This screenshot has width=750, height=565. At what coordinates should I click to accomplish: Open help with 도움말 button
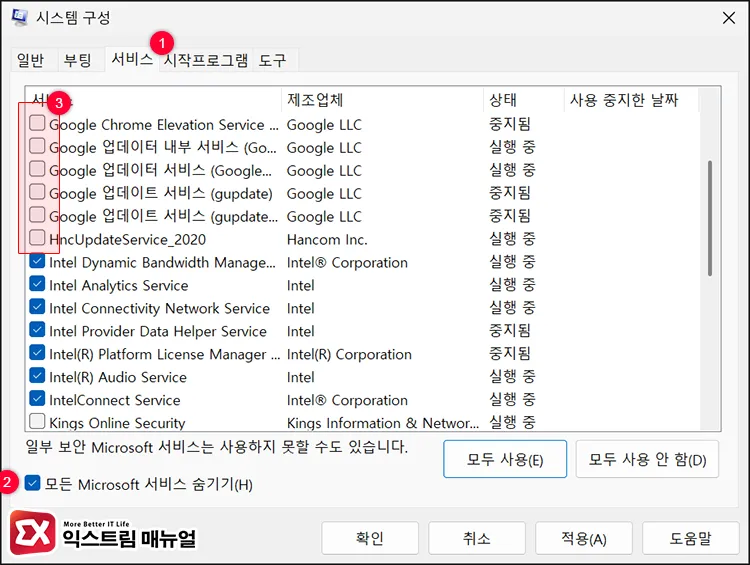tap(691, 538)
